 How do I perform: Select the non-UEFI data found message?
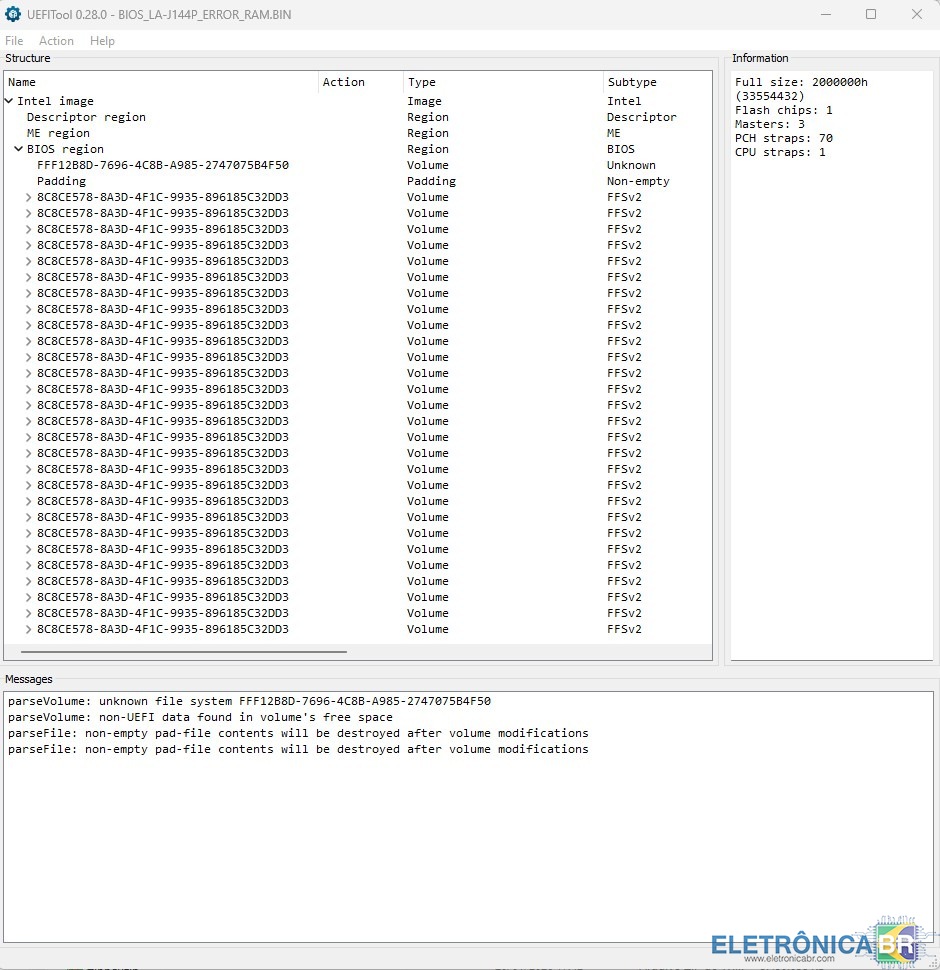point(200,717)
